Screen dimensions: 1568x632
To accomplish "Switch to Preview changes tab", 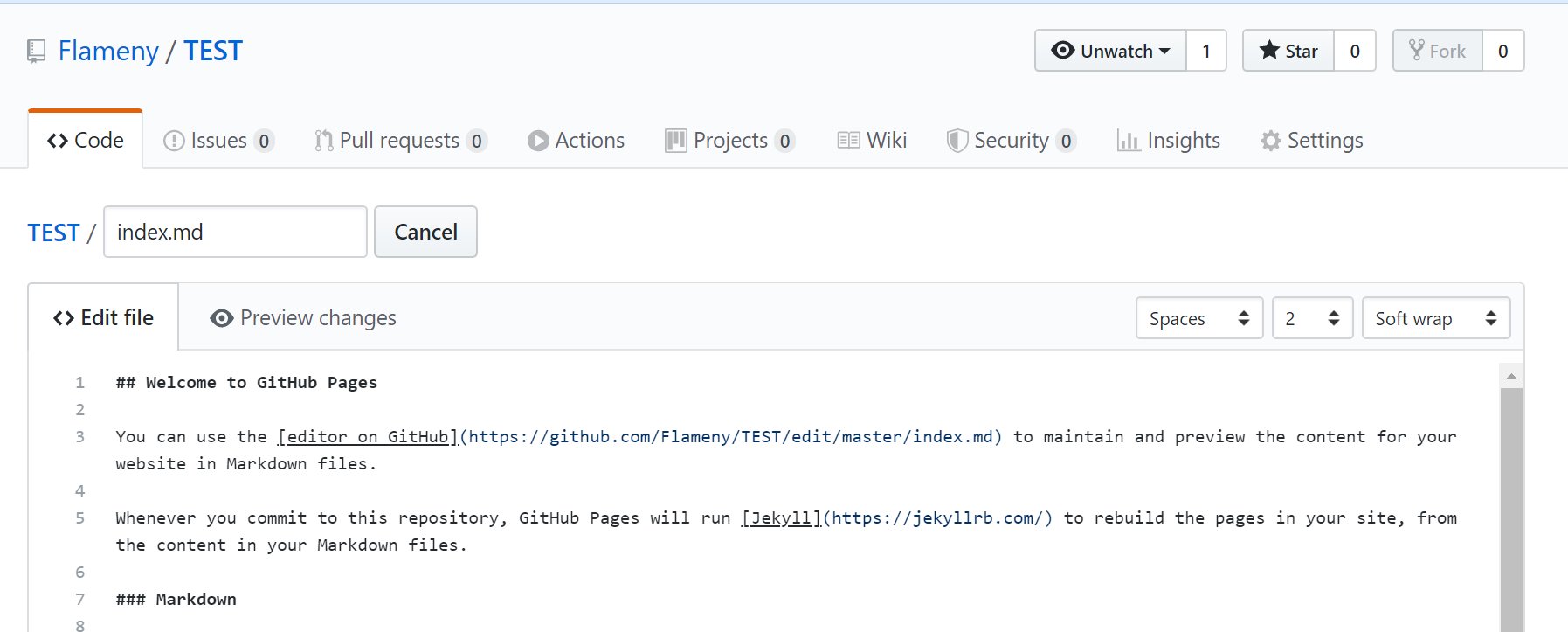I will 303,318.
